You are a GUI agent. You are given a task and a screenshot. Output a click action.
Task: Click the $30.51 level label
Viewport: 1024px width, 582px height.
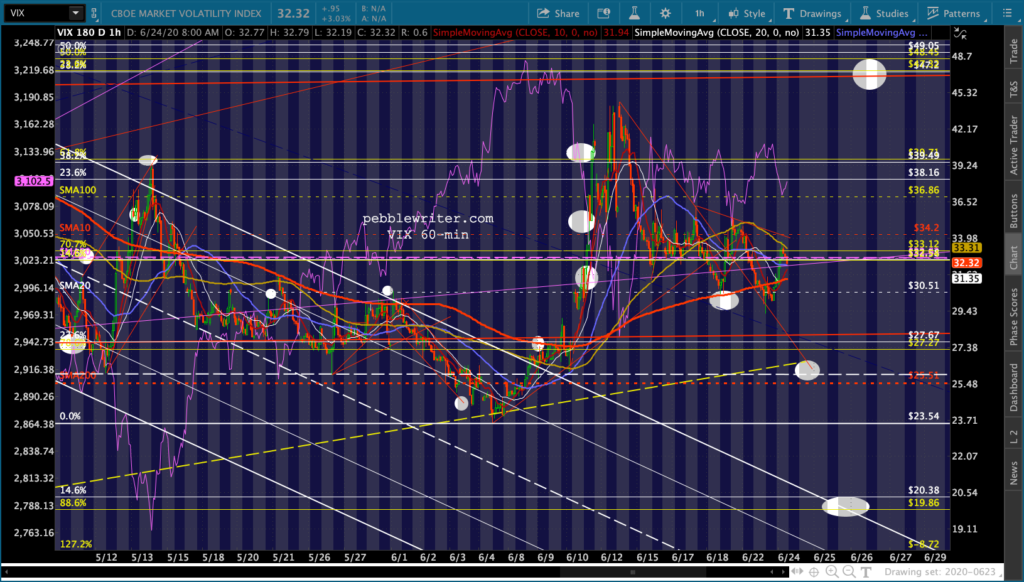click(x=923, y=285)
